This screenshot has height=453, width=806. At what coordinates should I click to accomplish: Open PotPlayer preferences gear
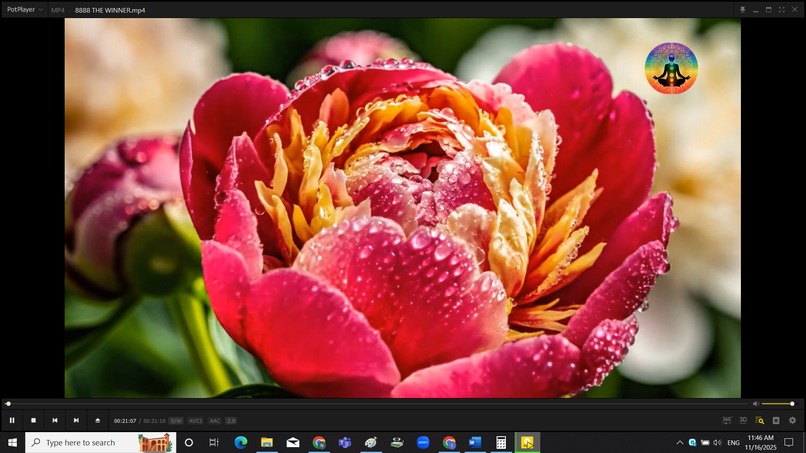[792, 421]
